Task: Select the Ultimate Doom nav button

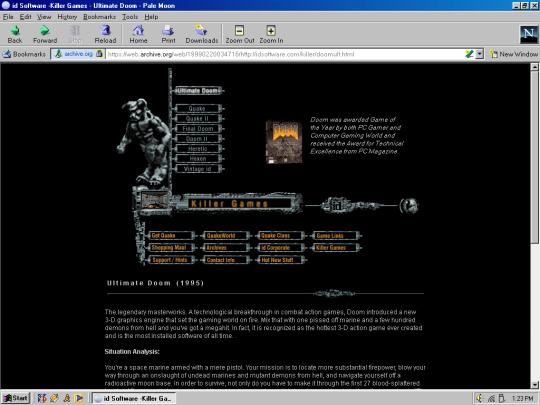Action: pos(198,91)
